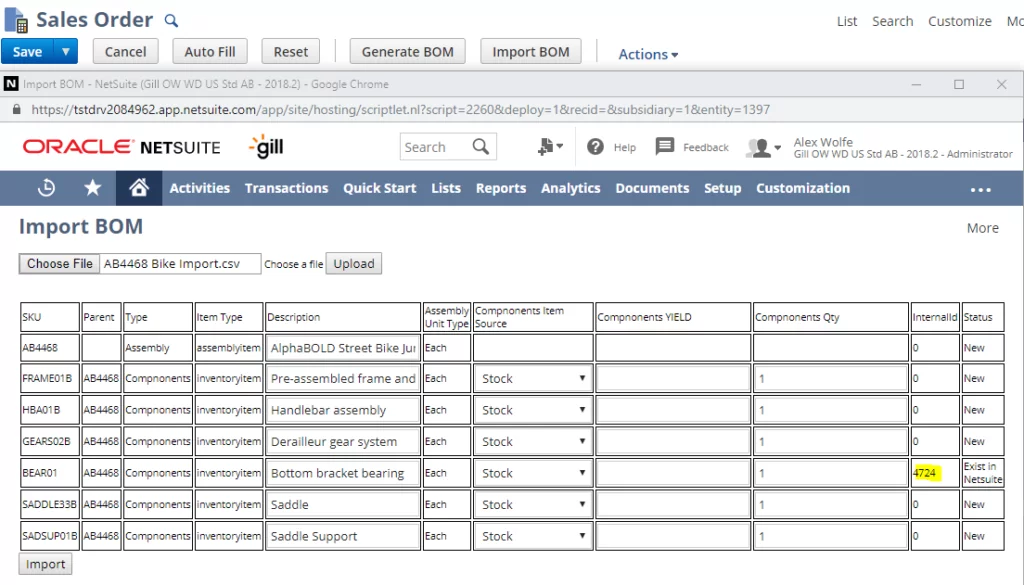The height and width of the screenshot is (585, 1024).
Task: Open the Shortcuts star icon
Action: tap(93, 188)
